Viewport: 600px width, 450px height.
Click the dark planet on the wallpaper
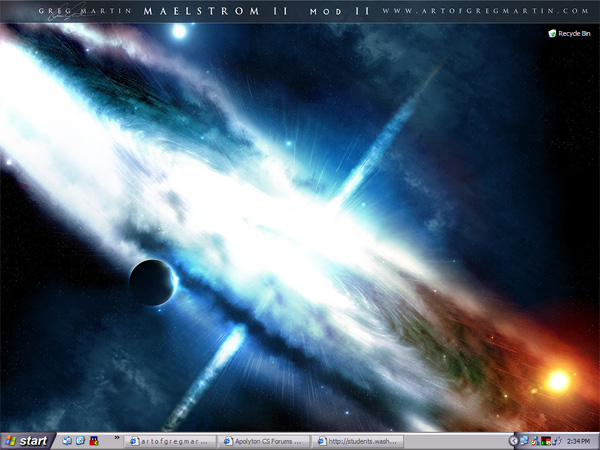click(153, 282)
